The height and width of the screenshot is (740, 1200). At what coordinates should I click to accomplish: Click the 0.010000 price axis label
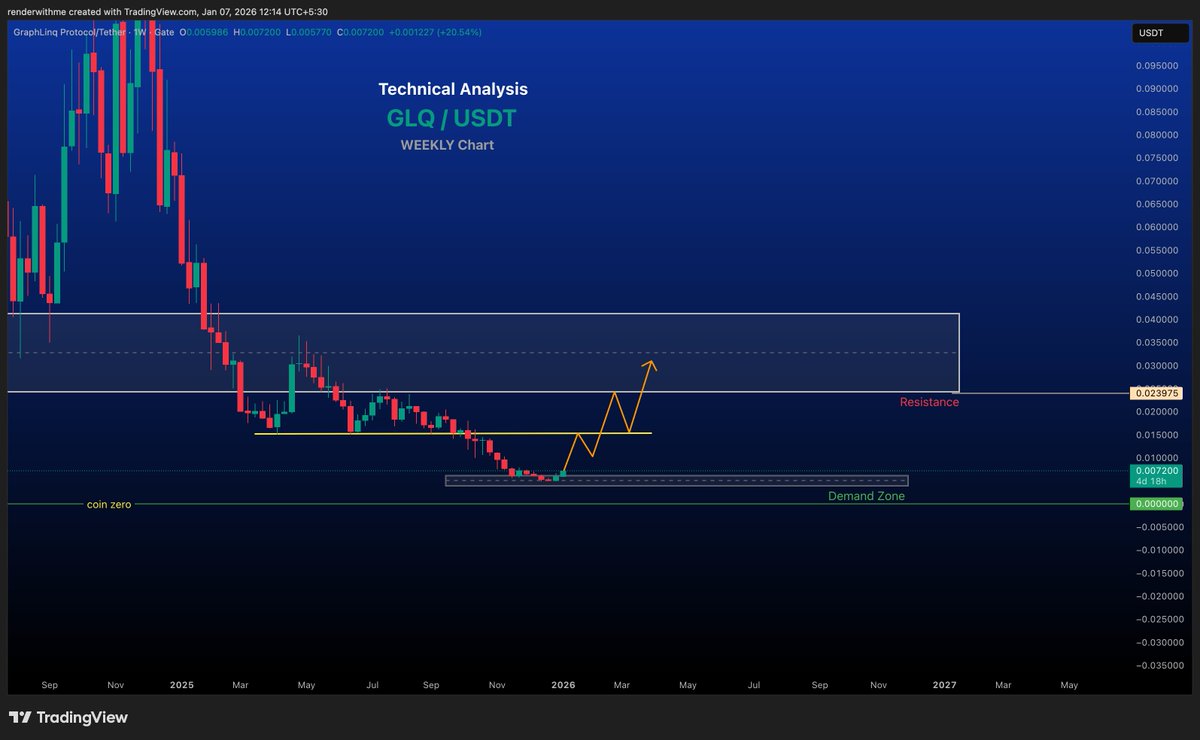[1156, 458]
